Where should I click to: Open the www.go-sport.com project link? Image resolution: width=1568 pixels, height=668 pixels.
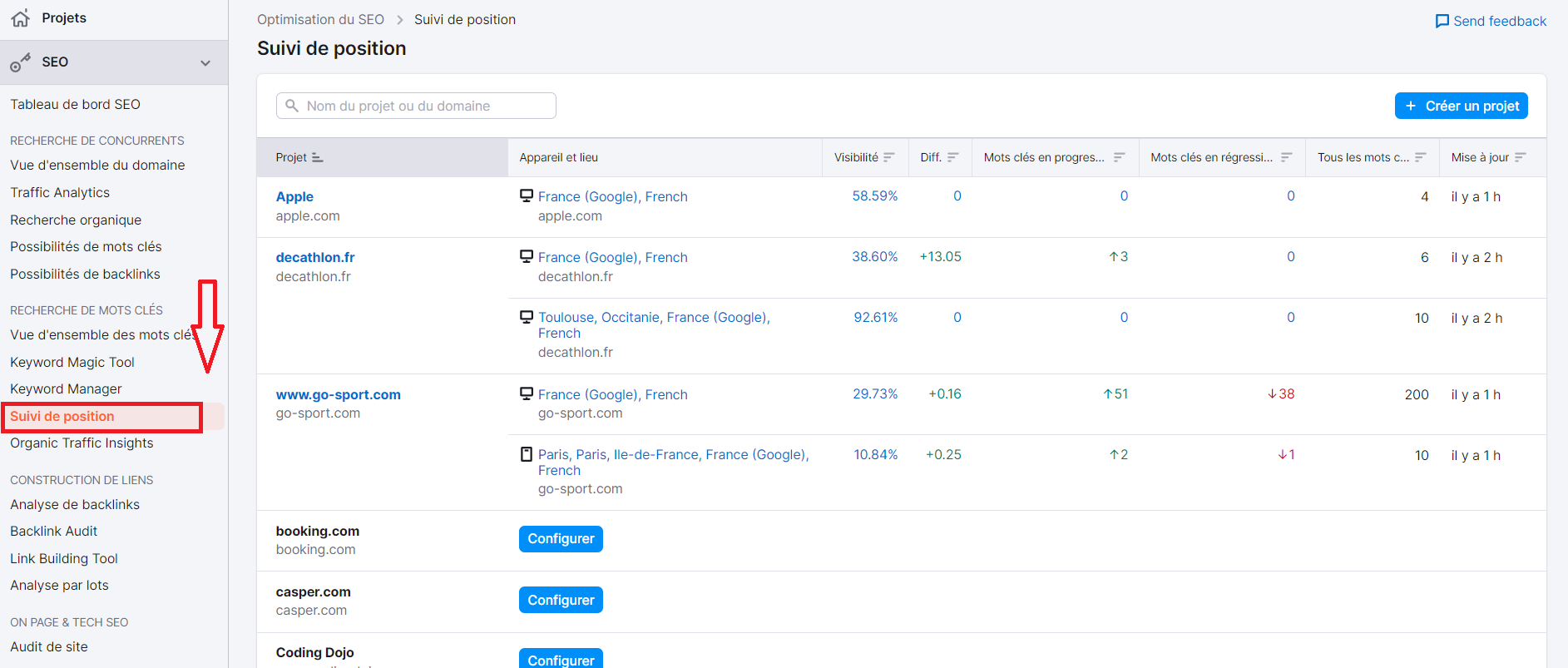coord(339,394)
